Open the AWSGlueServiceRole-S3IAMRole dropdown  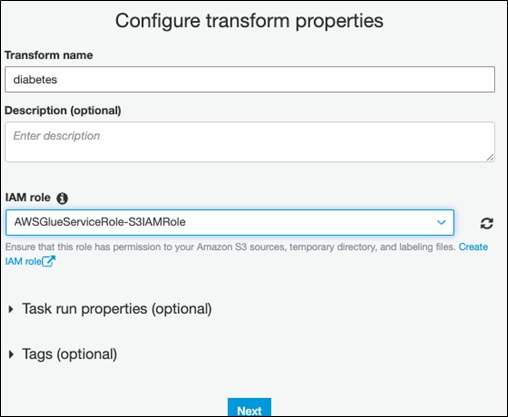pyautogui.click(x=230, y=222)
